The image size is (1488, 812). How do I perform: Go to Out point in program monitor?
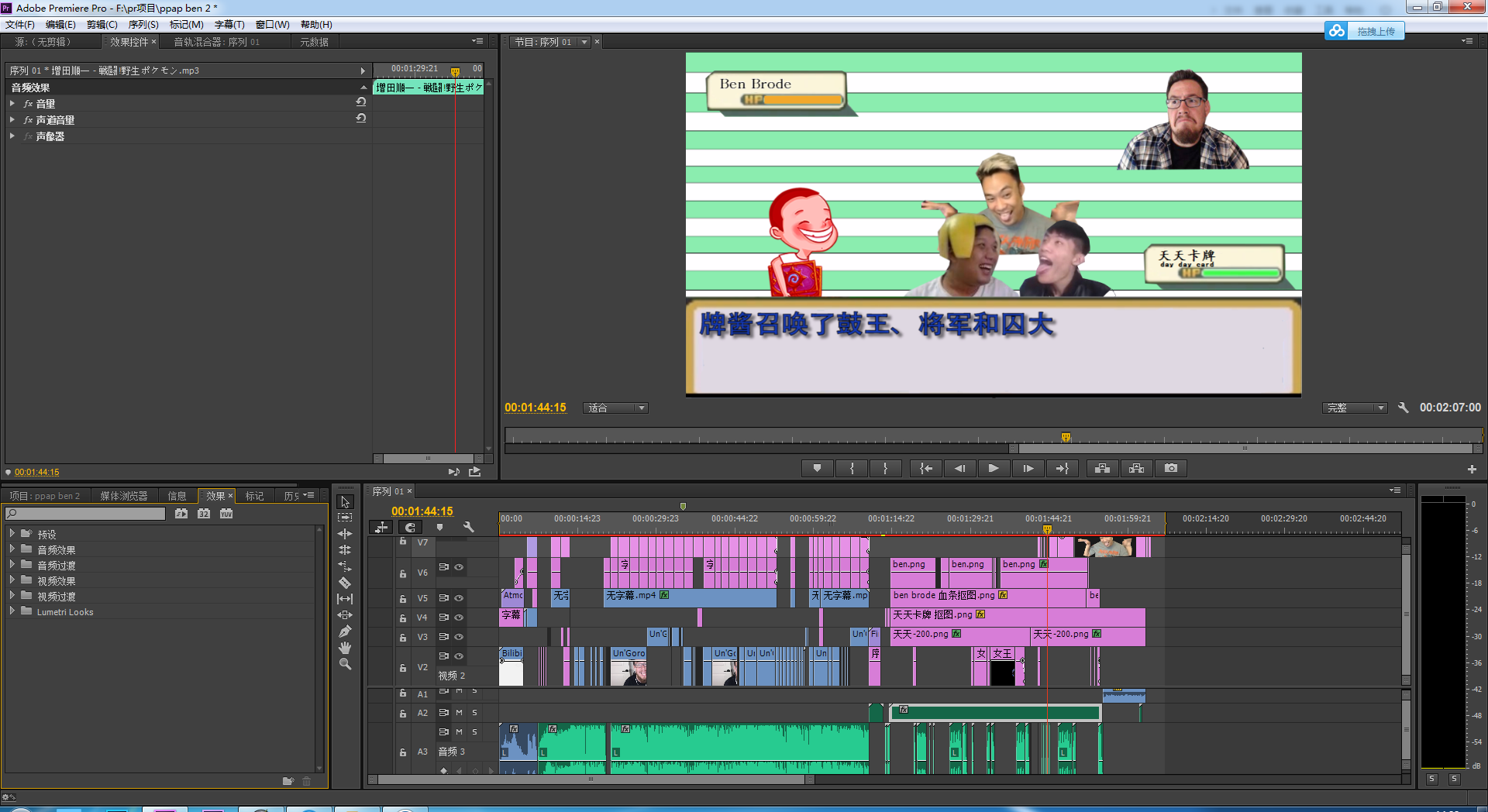[1062, 468]
